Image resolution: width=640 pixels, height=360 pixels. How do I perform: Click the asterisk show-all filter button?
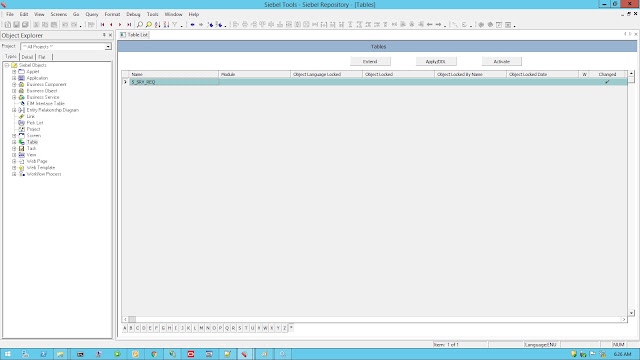click(x=291, y=328)
